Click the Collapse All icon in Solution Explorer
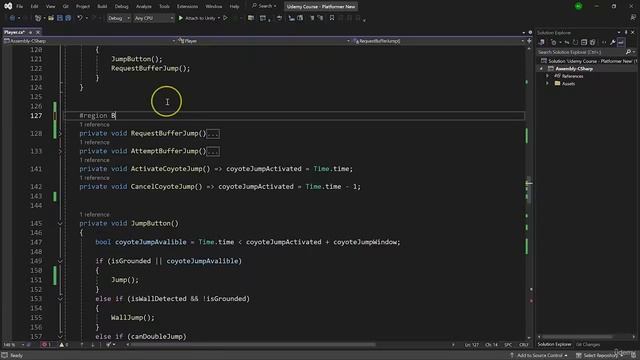The height and width of the screenshot is (360, 640). [x=584, y=42]
